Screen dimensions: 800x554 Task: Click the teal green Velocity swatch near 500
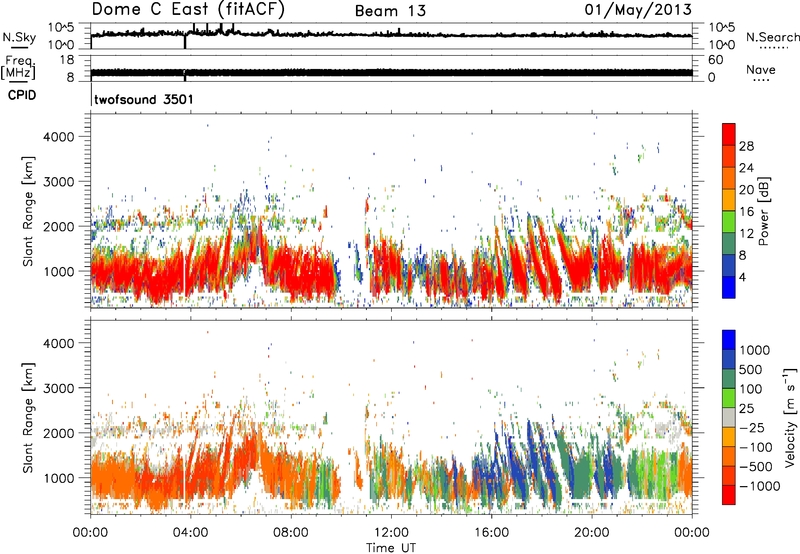[x=729, y=379]
